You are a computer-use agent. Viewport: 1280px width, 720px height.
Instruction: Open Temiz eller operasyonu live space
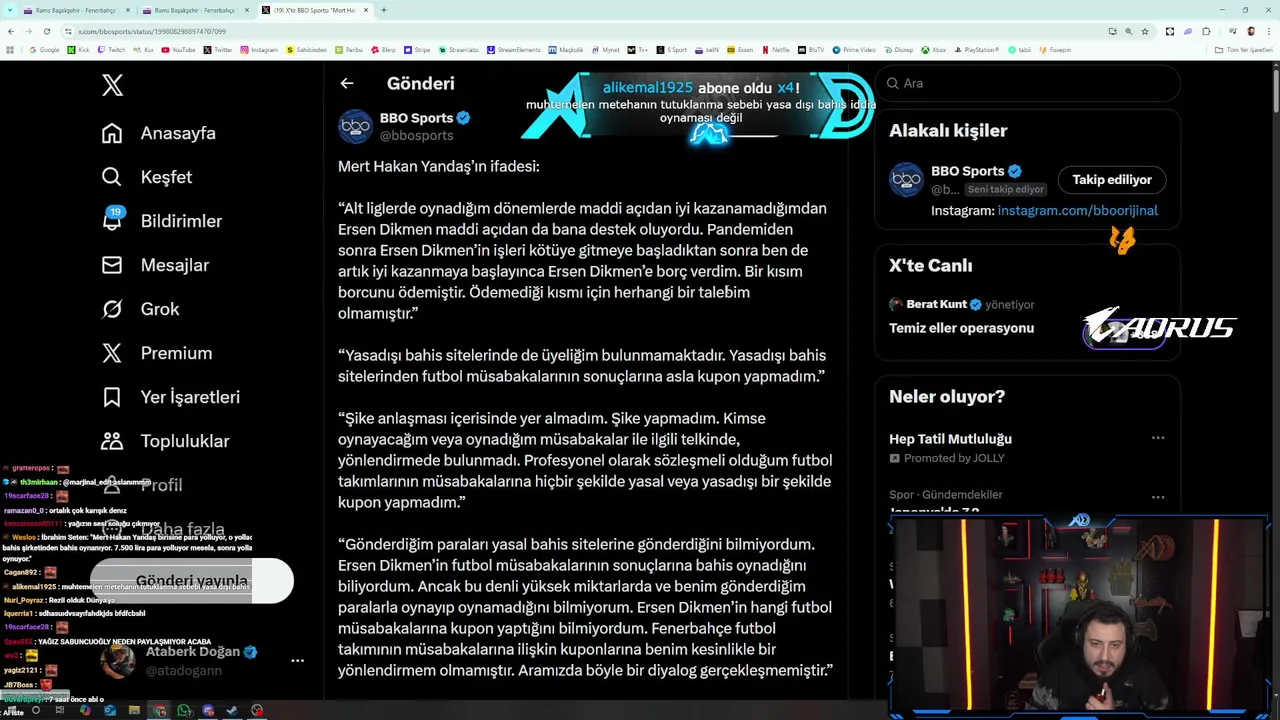pyautogui.click(x=961, y=328)
